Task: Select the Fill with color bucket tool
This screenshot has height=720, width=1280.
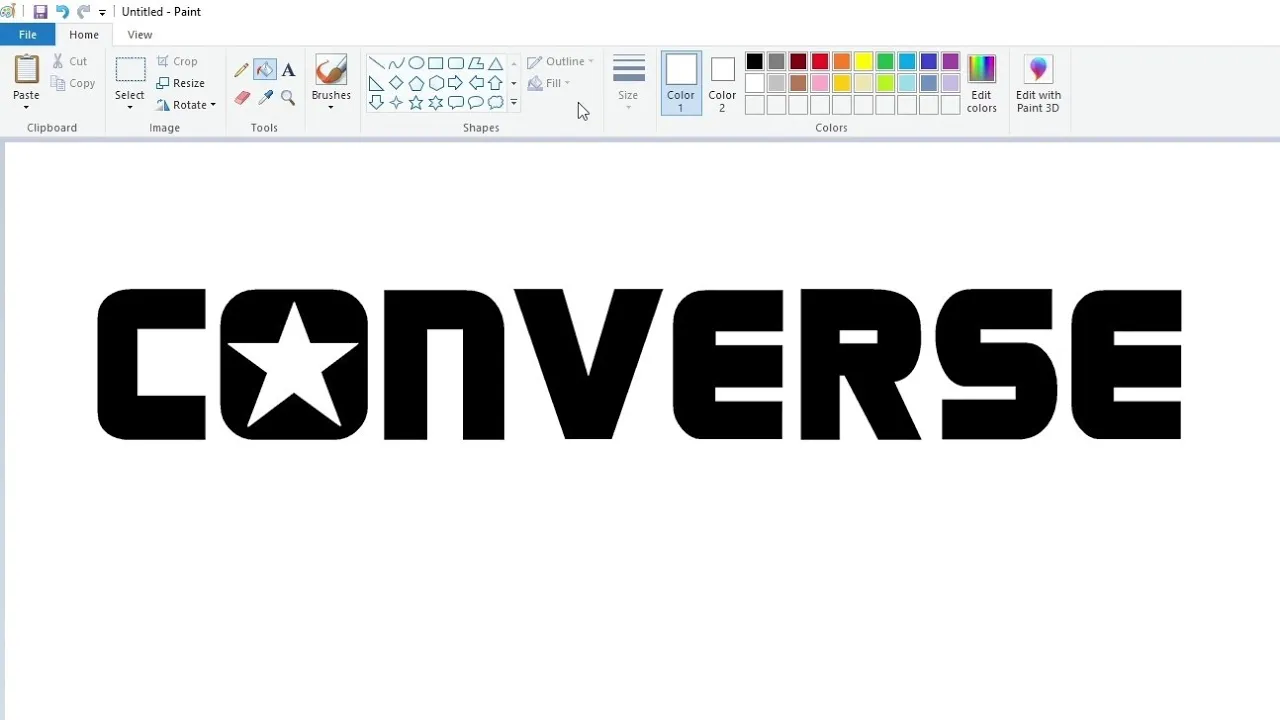Action: [x=264, y=70]
